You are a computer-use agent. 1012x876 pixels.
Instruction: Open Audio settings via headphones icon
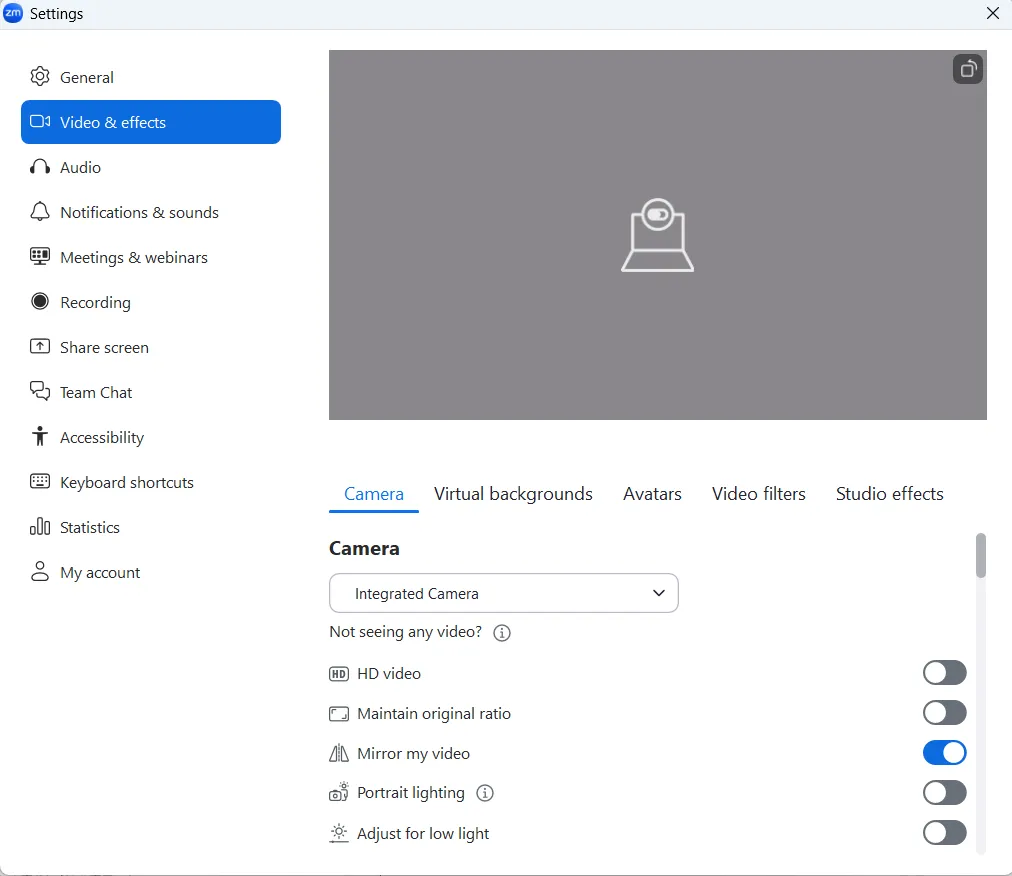tap(40, 167)
